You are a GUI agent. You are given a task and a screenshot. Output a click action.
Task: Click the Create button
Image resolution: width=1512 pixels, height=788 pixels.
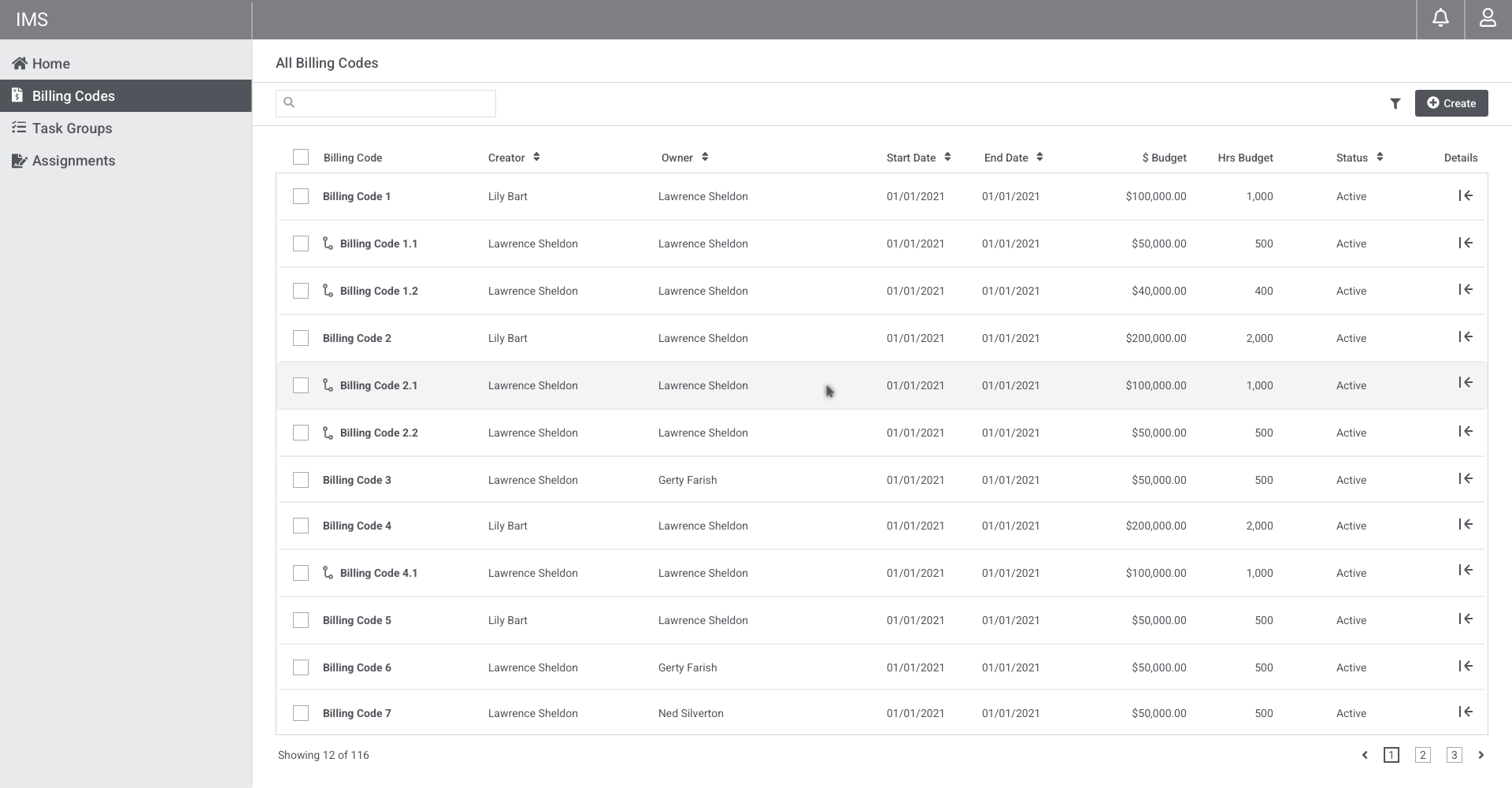tap(1451, 103)
